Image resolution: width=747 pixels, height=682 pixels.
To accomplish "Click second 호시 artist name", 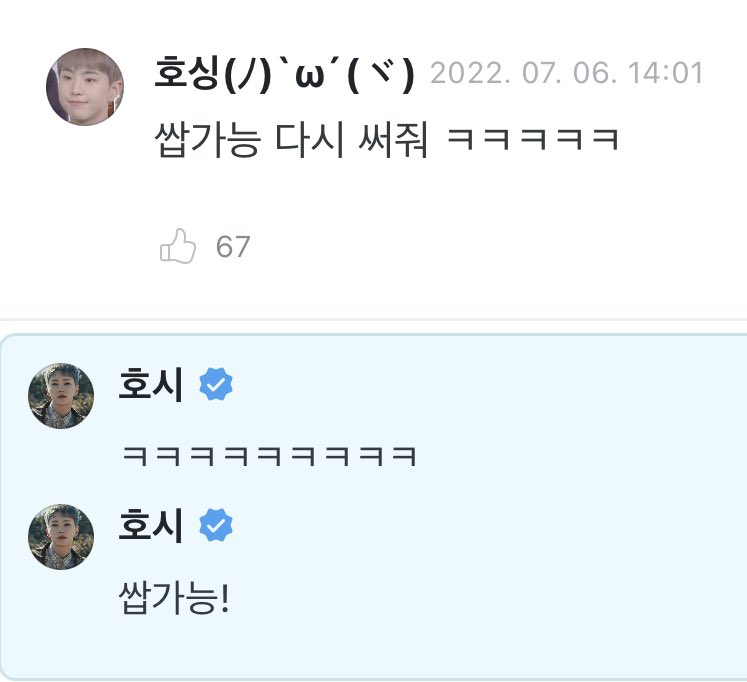I will 151,525.
